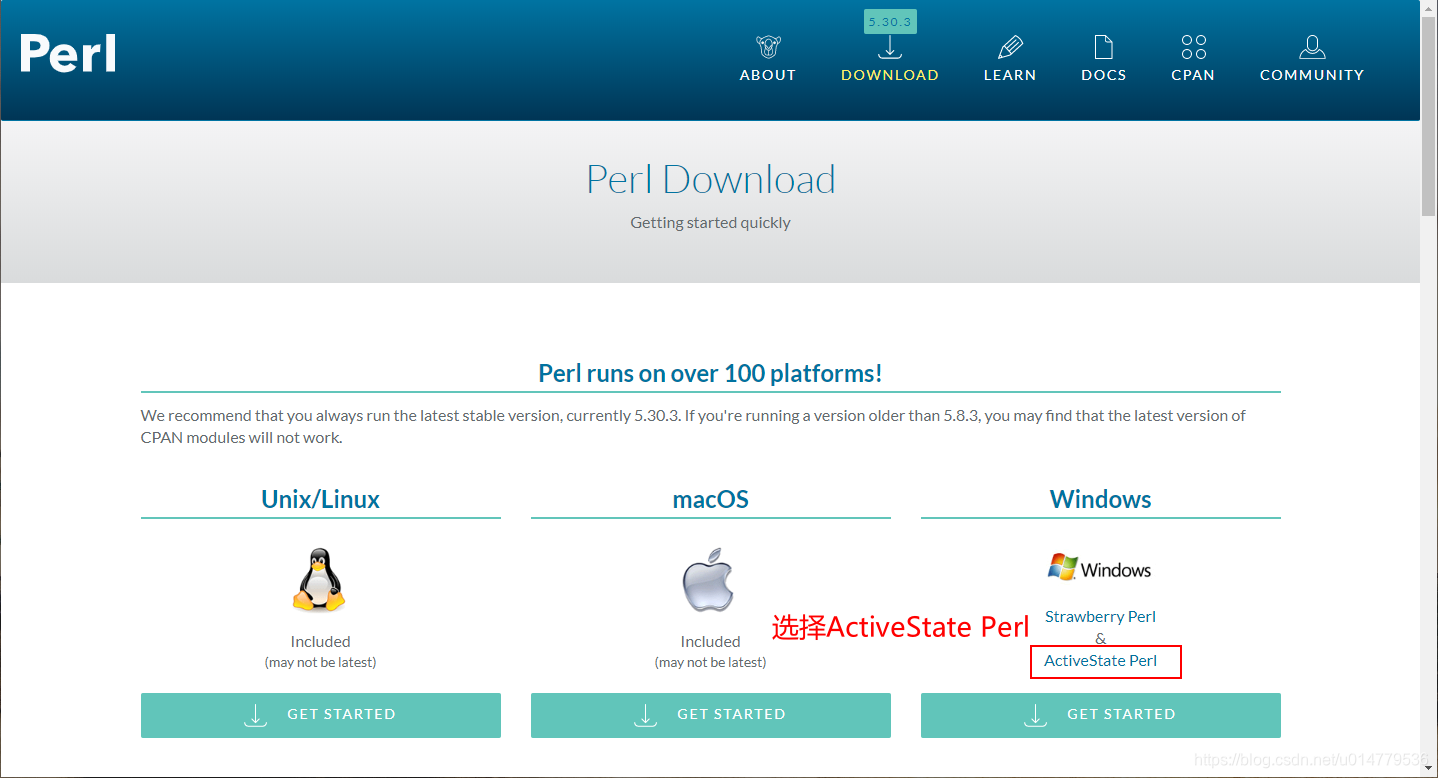
Task: Open the DOCS navigation item
Action: click(1104, 75)
